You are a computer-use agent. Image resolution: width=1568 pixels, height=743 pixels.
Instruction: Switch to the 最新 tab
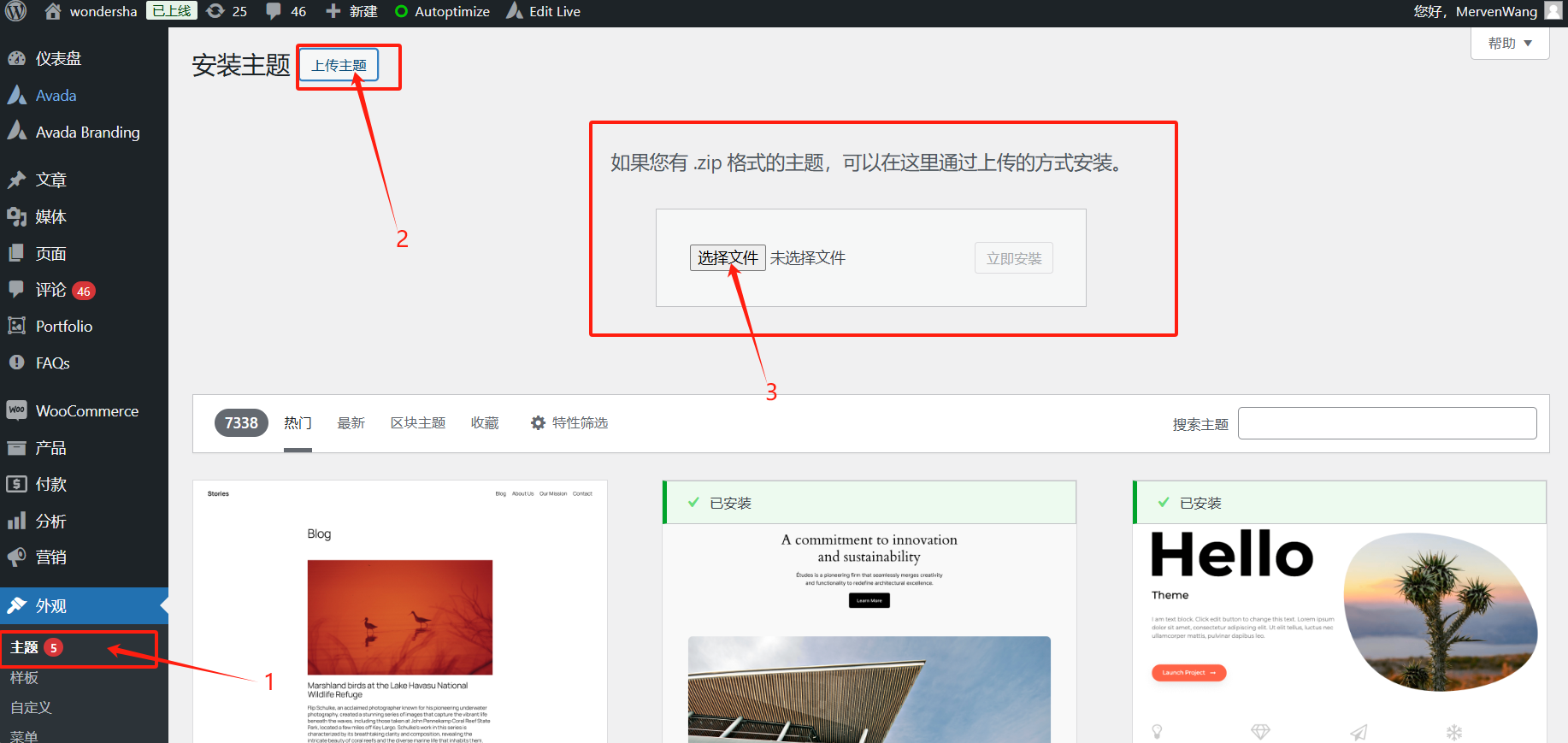tap(351, 422)
